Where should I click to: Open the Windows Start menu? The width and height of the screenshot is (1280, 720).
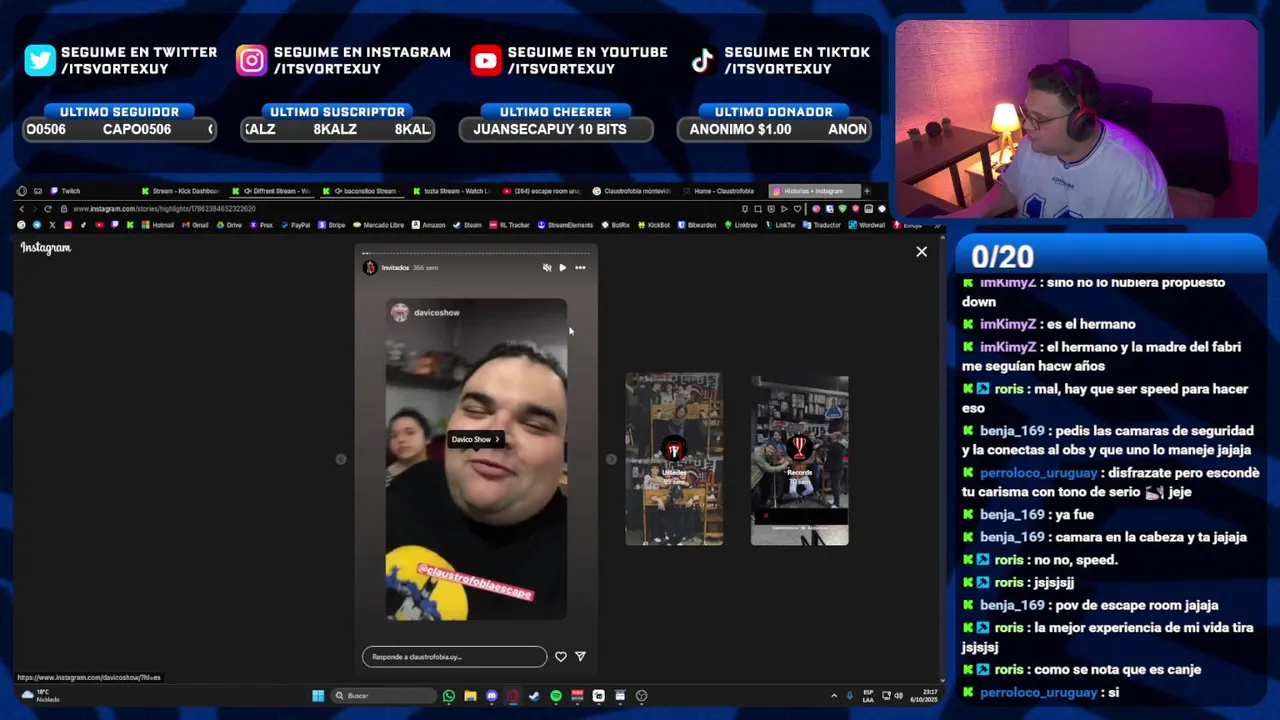tap(318, 695)
